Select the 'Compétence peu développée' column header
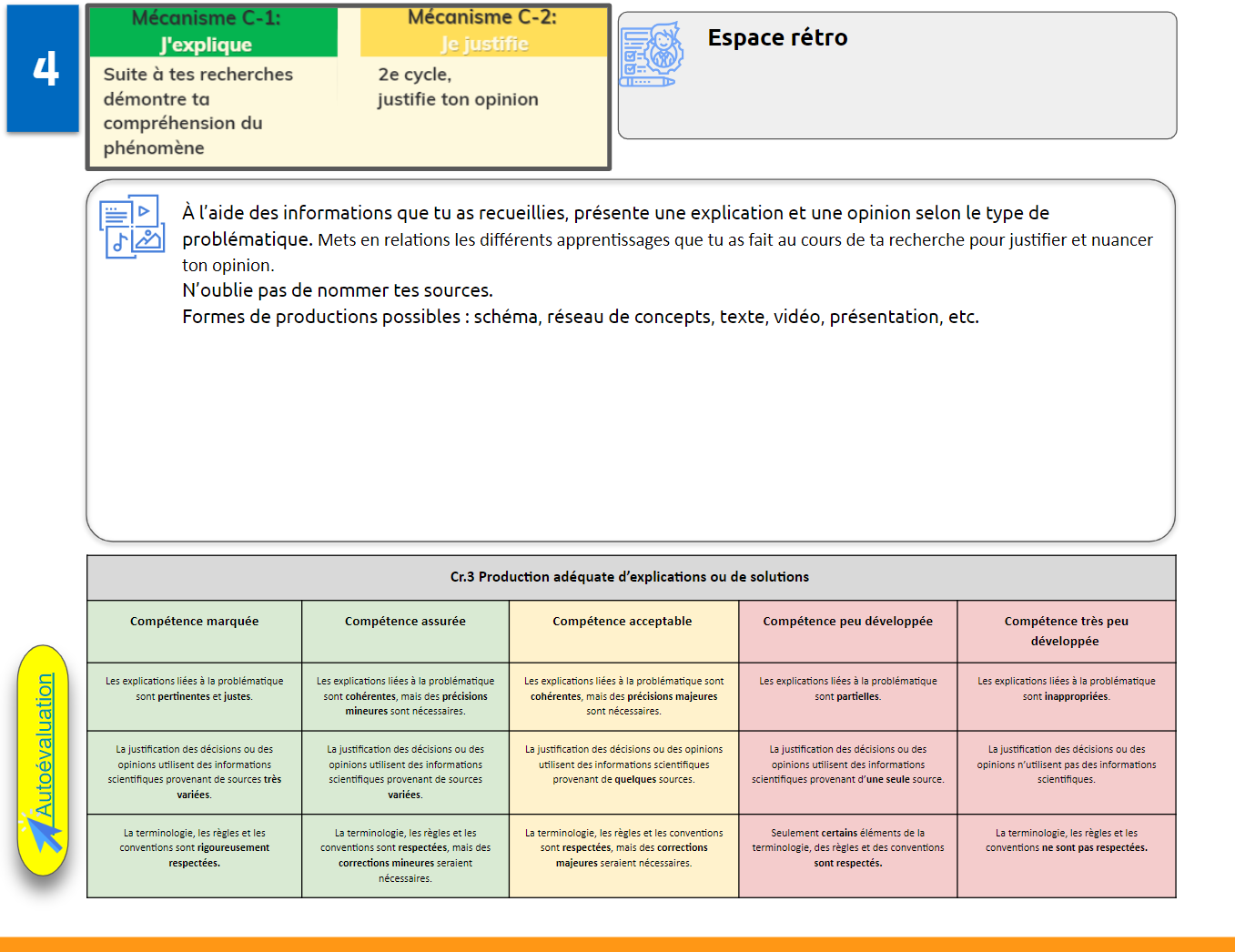1235x952 pixels. pos(848,631)
